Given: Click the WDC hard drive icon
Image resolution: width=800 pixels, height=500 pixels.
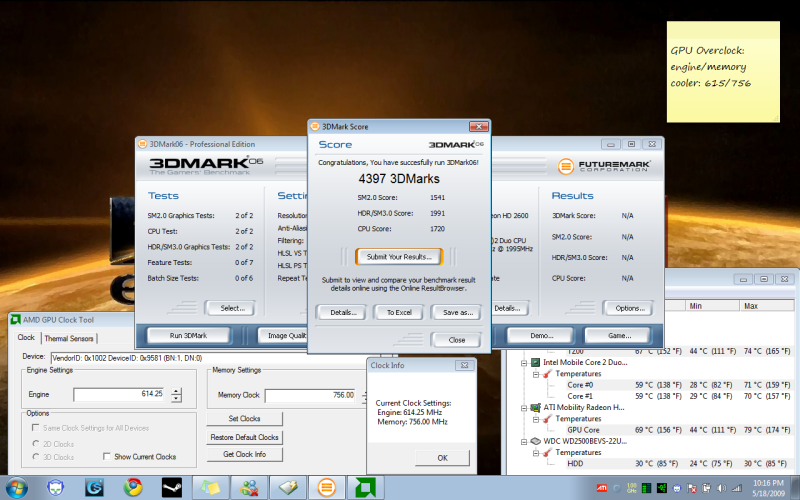Looking at the screenshot, I should tap(535, 441).
